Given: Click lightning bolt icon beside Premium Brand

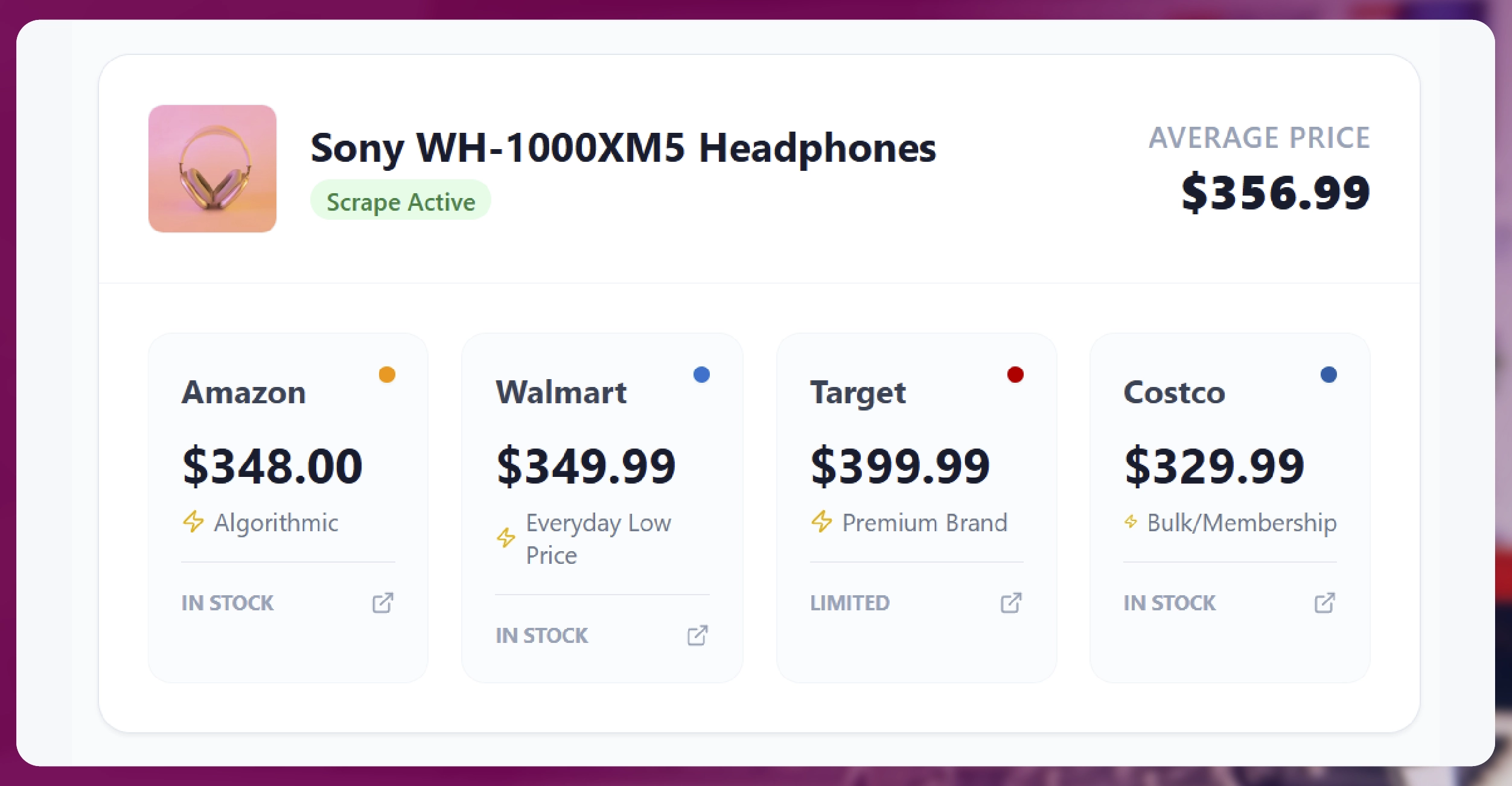Looking at the screenshot, I should coord(822,522).
